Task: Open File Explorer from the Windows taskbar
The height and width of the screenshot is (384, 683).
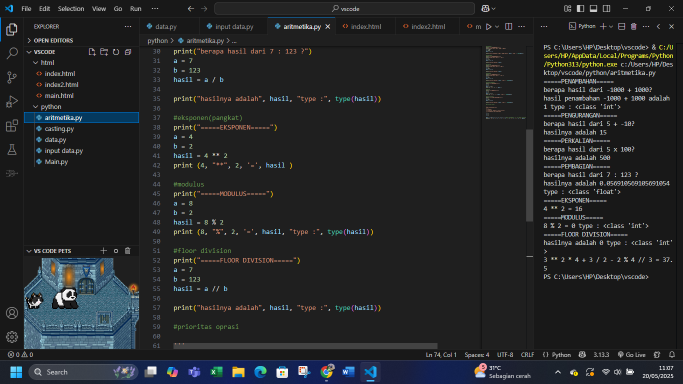Action: tap(238, 372)
